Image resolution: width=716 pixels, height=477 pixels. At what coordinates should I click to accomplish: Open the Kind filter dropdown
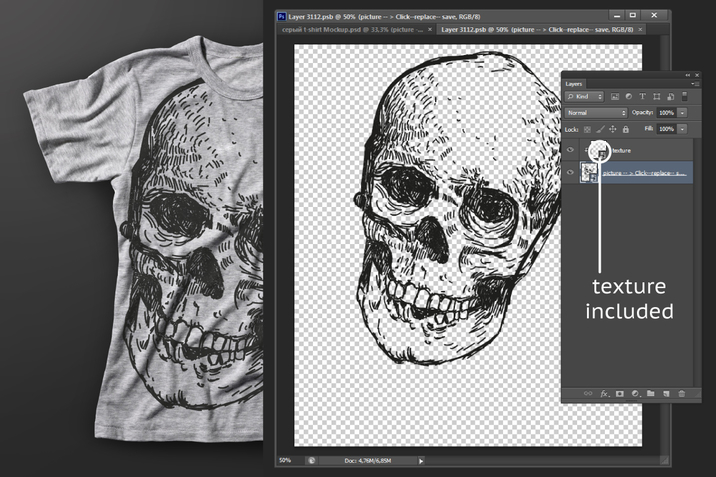pyautogui.click(x=584, y=97)
